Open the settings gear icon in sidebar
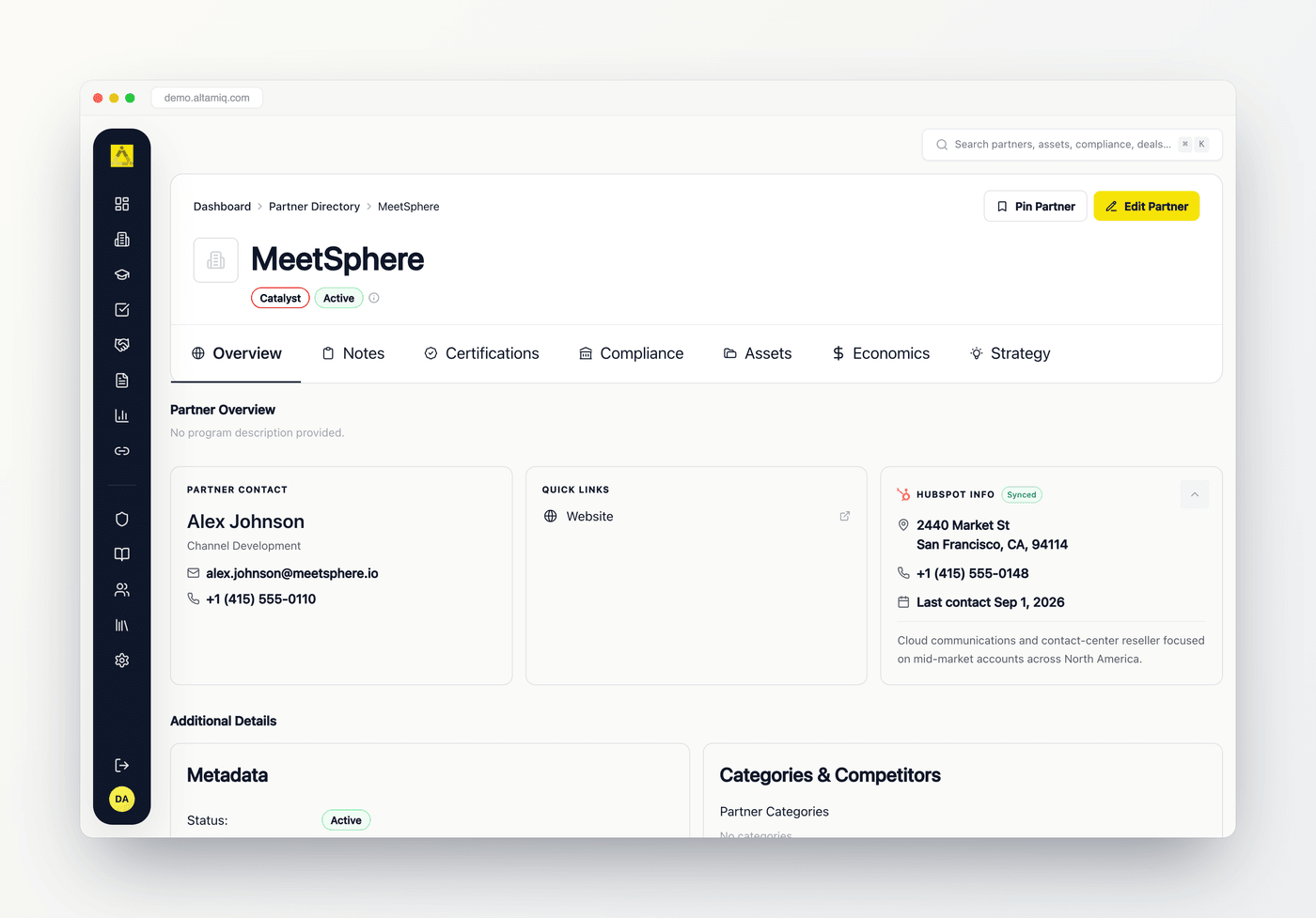Image resolution: width=1316 pixels, height=918 pixels. click(x=122, y=661)
